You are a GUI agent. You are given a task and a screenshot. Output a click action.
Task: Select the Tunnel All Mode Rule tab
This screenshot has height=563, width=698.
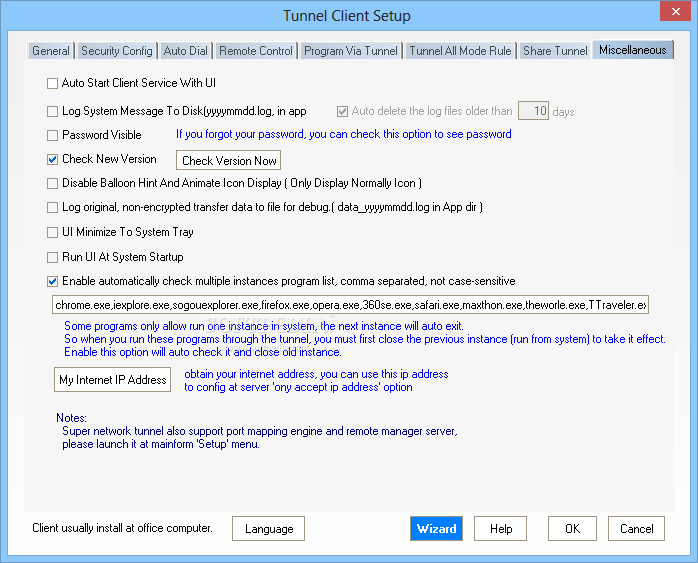point(460,51)
